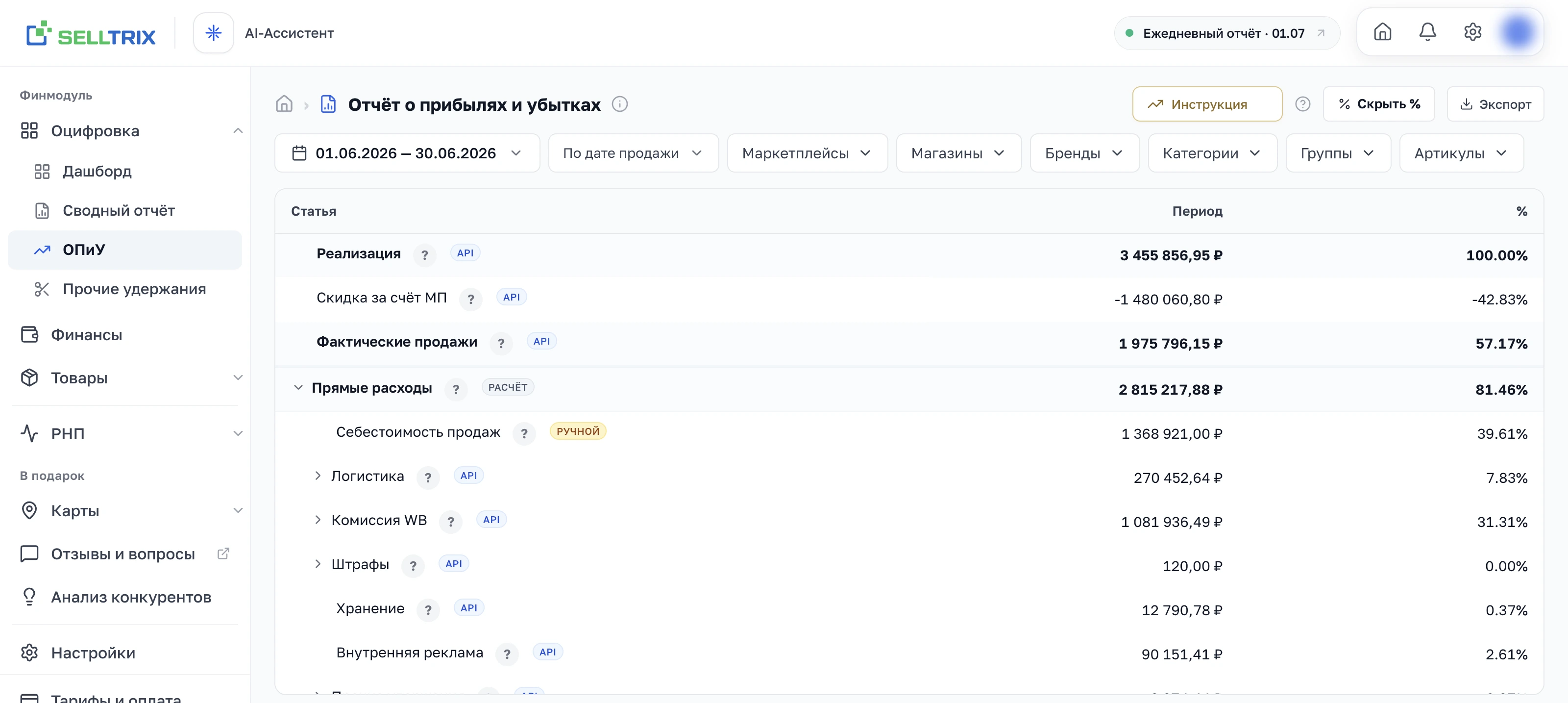The height and width of the screenshot is (703, 1568).
Task: Expand the РНП sidebar section
Action: pos(238,434)
